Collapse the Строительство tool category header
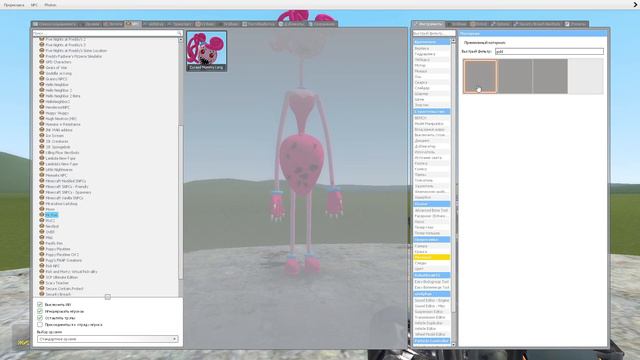 tap(431, 111)
